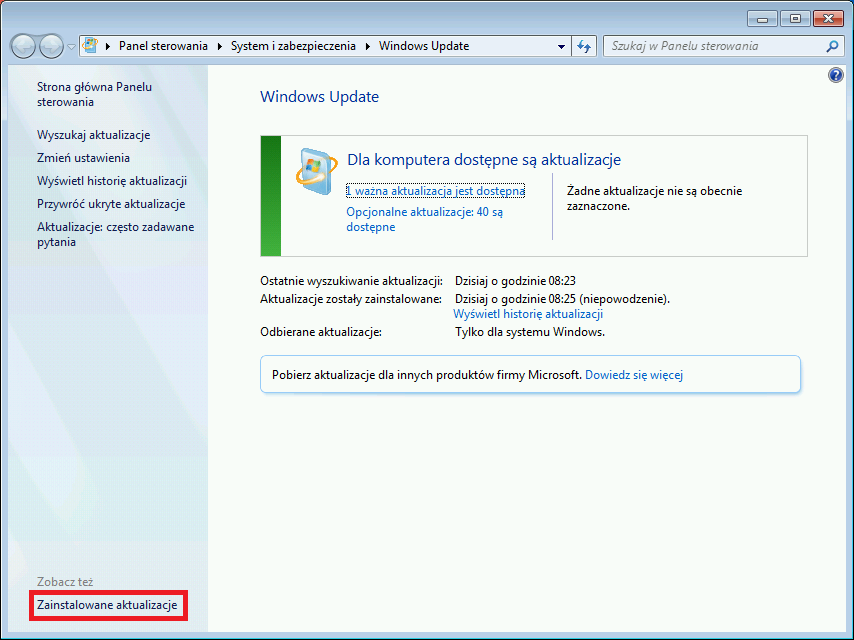Open the address bar history dropdown
Screen dimensions: 854x640
(561, 47)
